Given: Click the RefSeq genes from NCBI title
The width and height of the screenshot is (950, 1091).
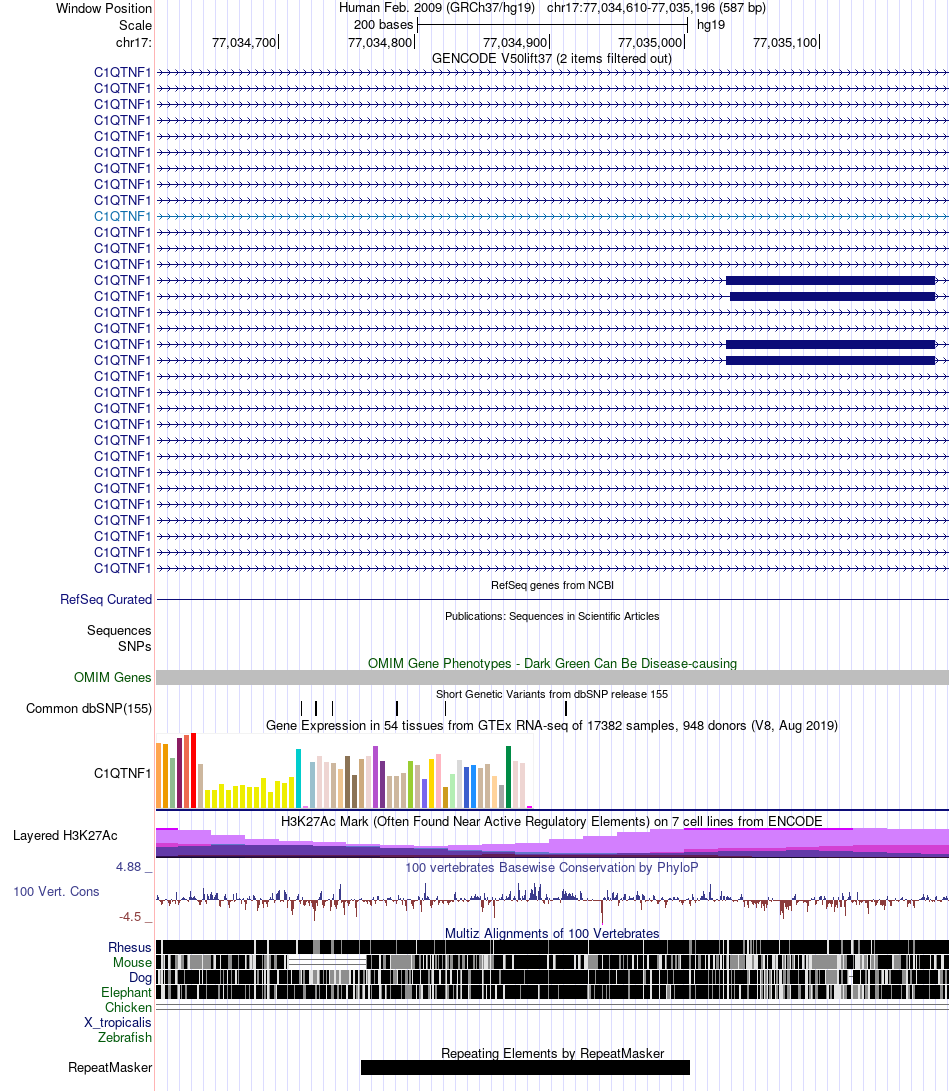Looking at the screenshot, I should (553, 585).
